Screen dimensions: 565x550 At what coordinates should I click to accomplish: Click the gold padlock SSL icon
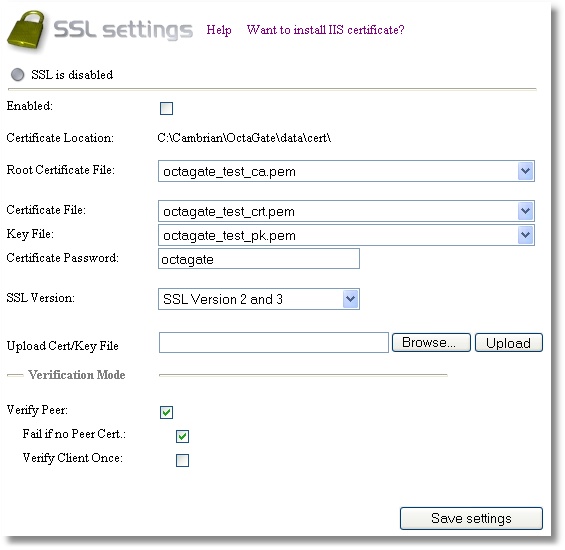point(26,30)
